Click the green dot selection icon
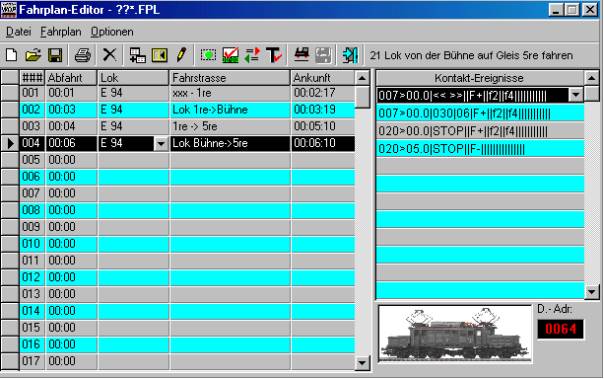The height and width of the screenshot is (379, 604). [208, 55]
